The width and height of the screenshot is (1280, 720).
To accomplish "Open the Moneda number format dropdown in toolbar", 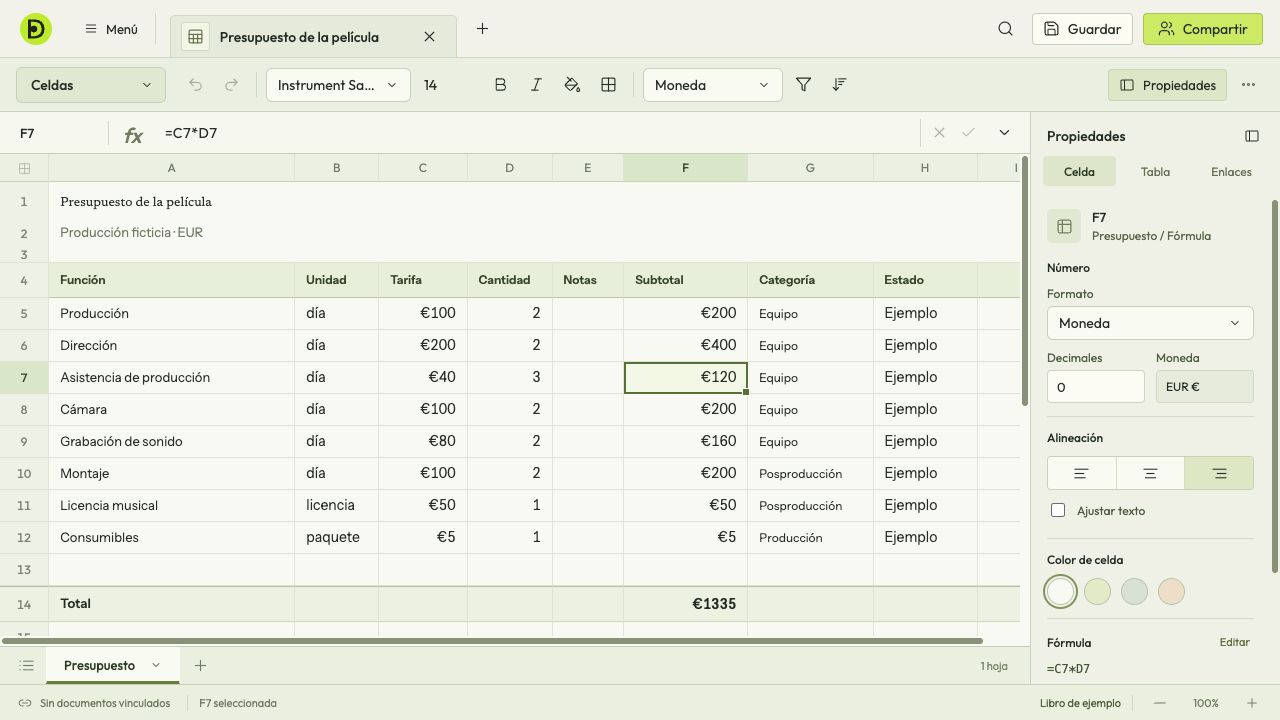I will pyautogui.click(x=712, y=85).
